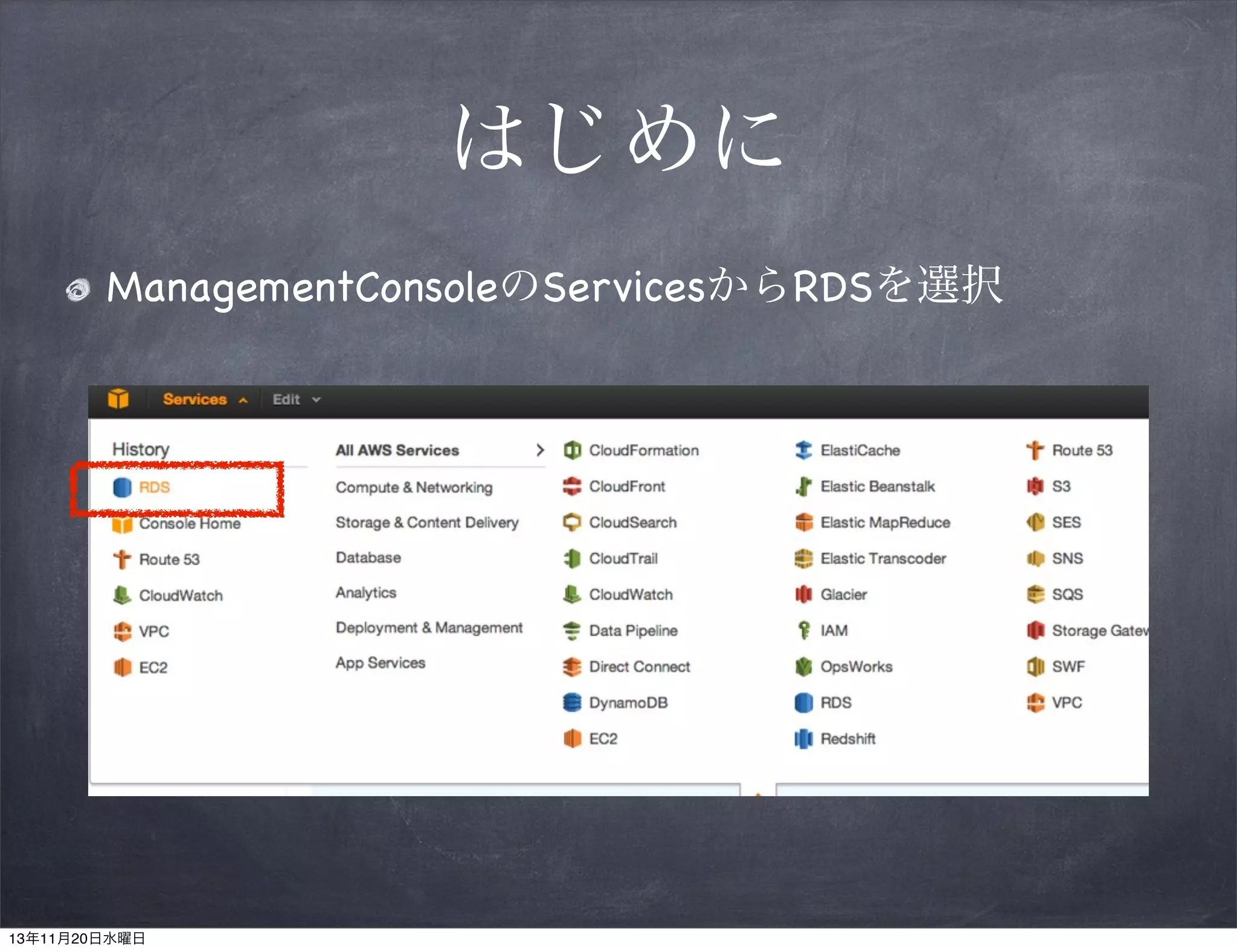The image size is (1237, 952).
Task: Open the S3 service link
Action: 1061,486
